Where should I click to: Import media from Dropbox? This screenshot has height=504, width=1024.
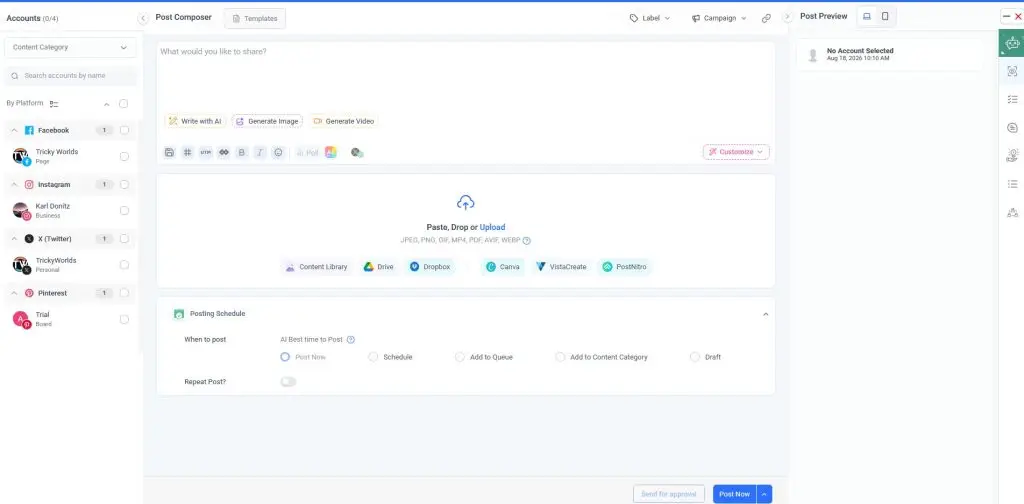pyautogui.click(x=430, y=267)
